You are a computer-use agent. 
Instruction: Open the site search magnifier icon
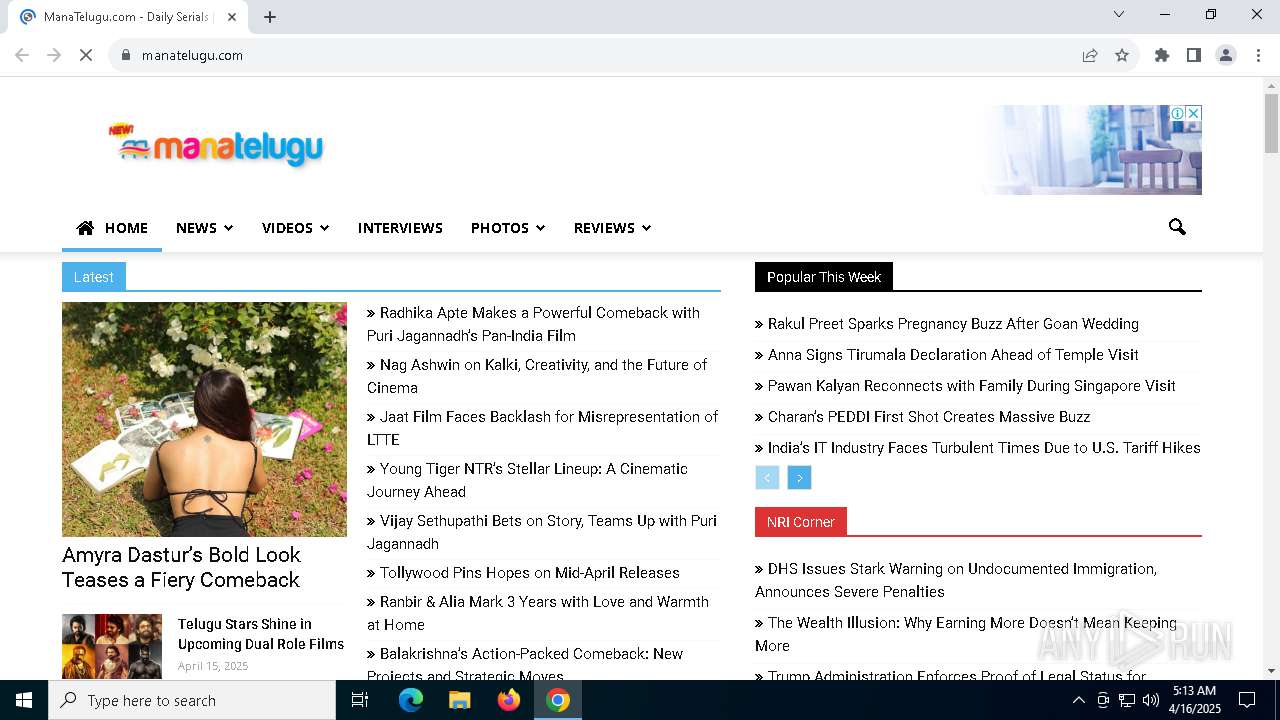1177,227
